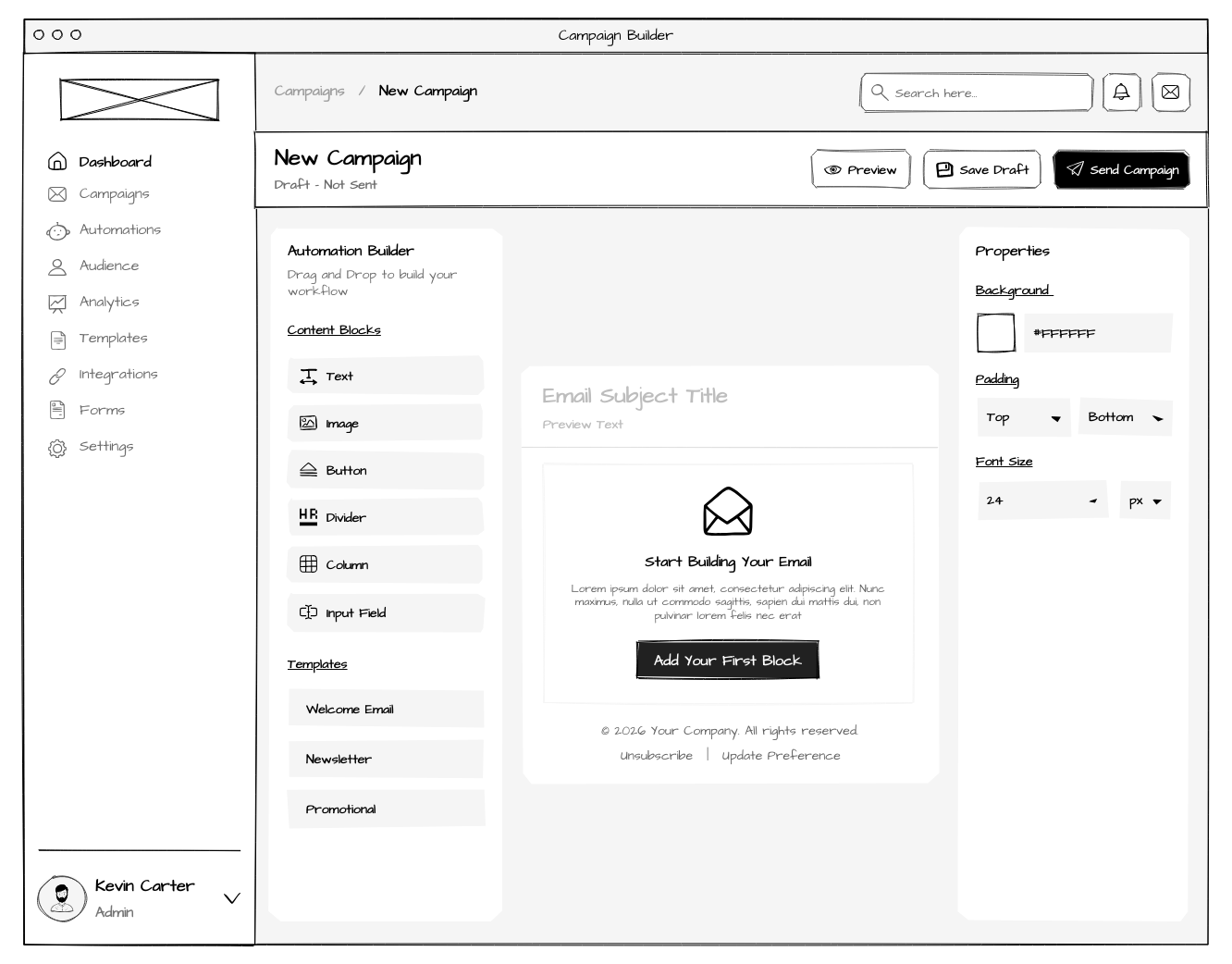Image resolution: width=1232 pixels, height=964 pixels.
Task: Select the Welcome Email template
Action: pos(386,709)
